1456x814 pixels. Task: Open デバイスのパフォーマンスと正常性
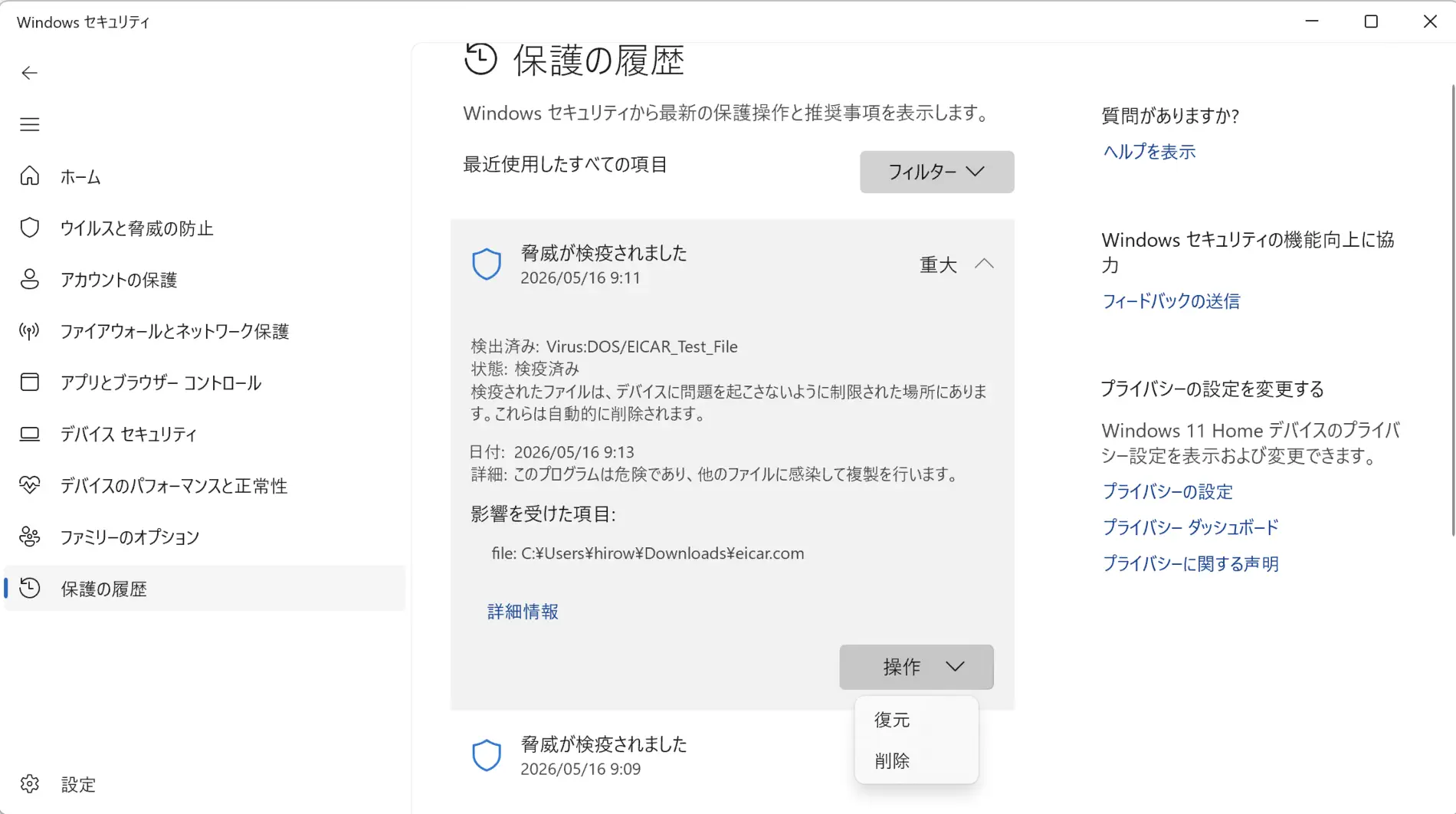point(205,485)
